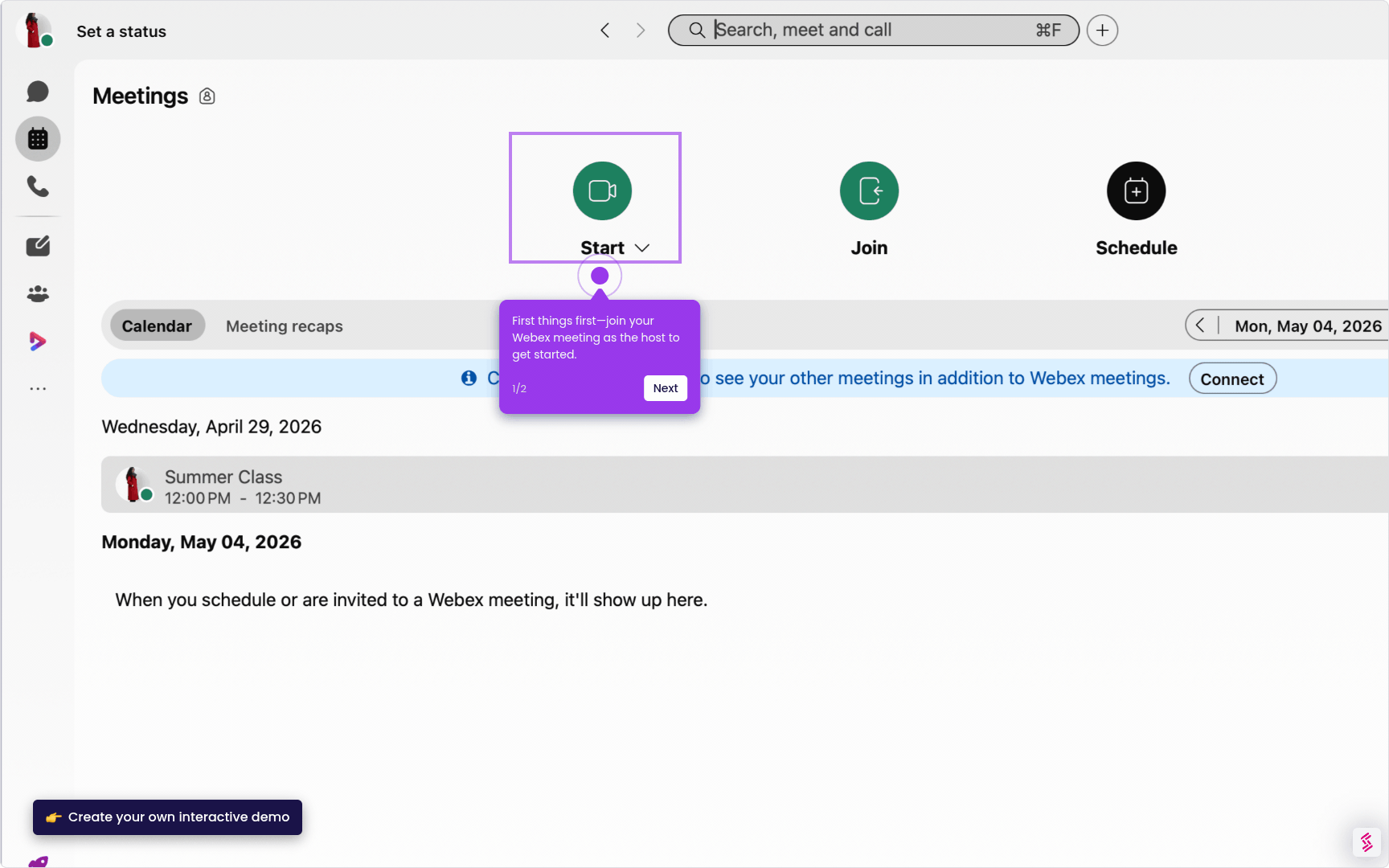Click the Meetings page title

click(x=140, y=96)
